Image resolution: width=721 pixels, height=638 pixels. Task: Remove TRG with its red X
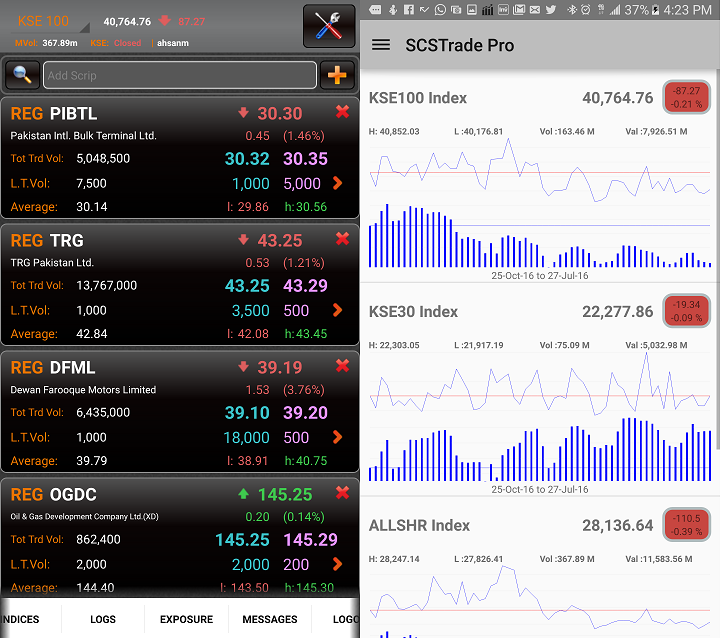[342, 239]
